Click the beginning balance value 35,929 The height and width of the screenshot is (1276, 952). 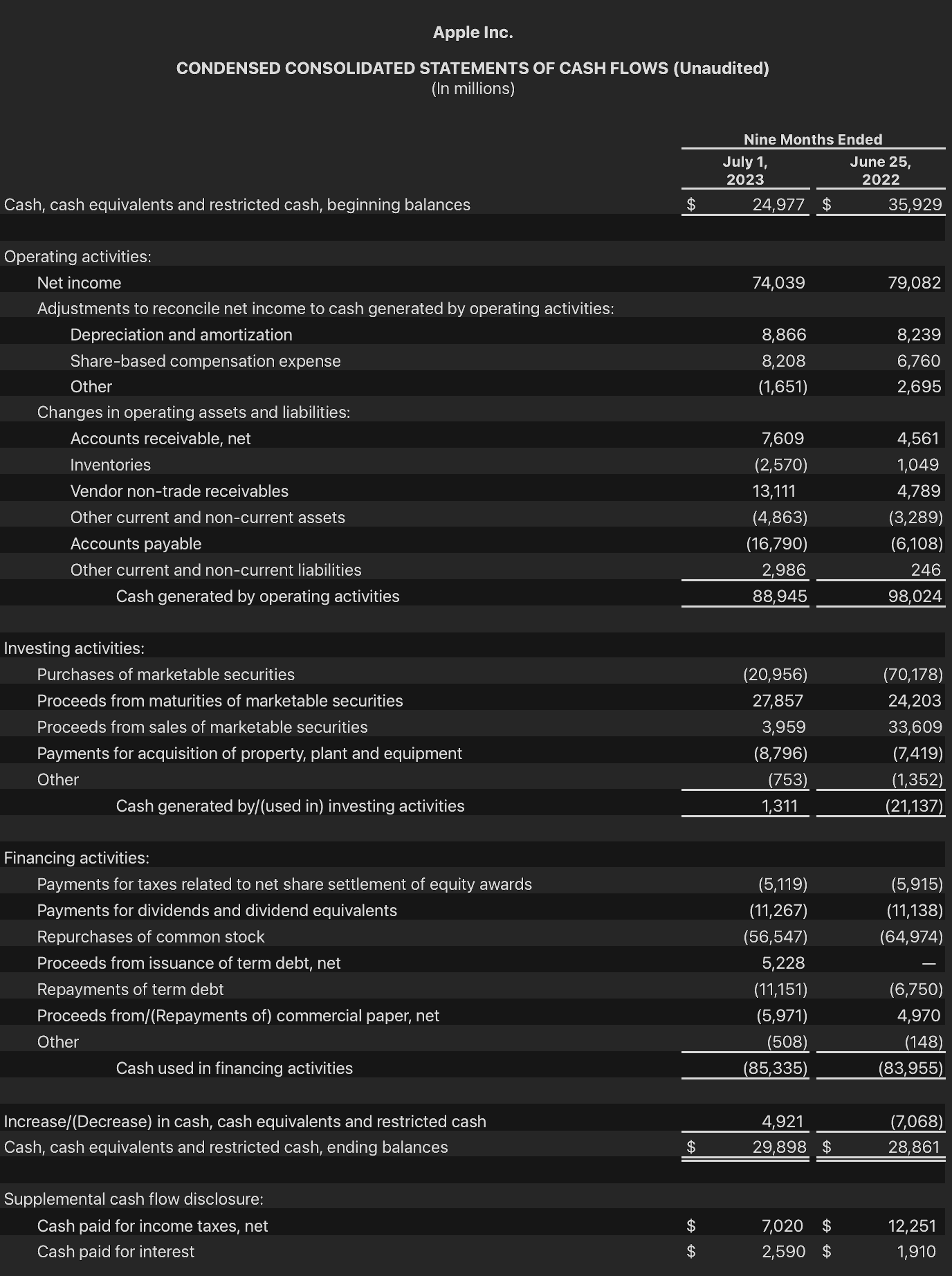point(915,205)
